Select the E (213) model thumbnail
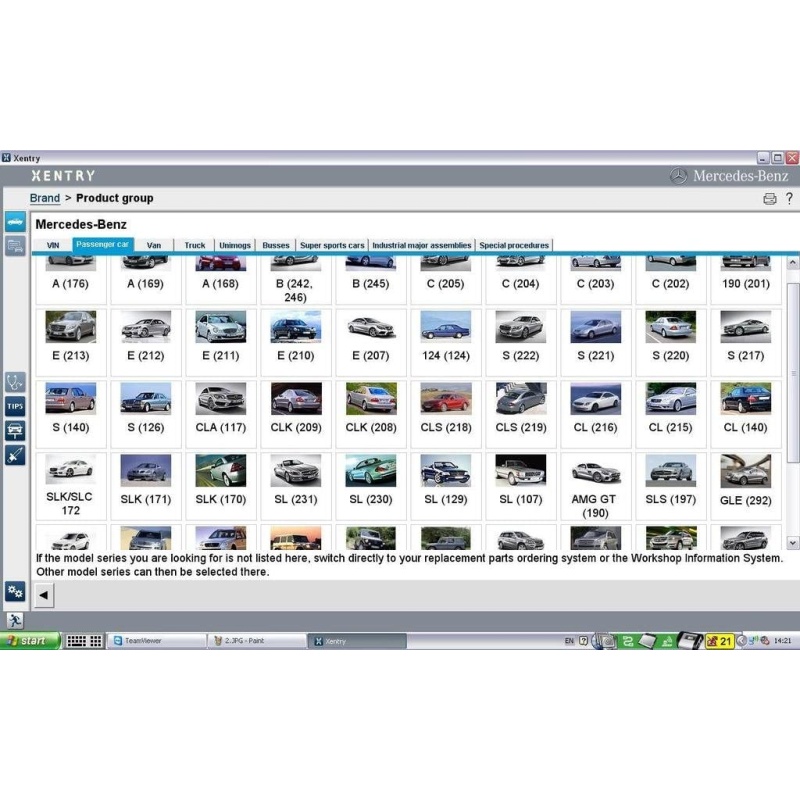Viewport: 800px width, 800px height. (x=71, y=327)
